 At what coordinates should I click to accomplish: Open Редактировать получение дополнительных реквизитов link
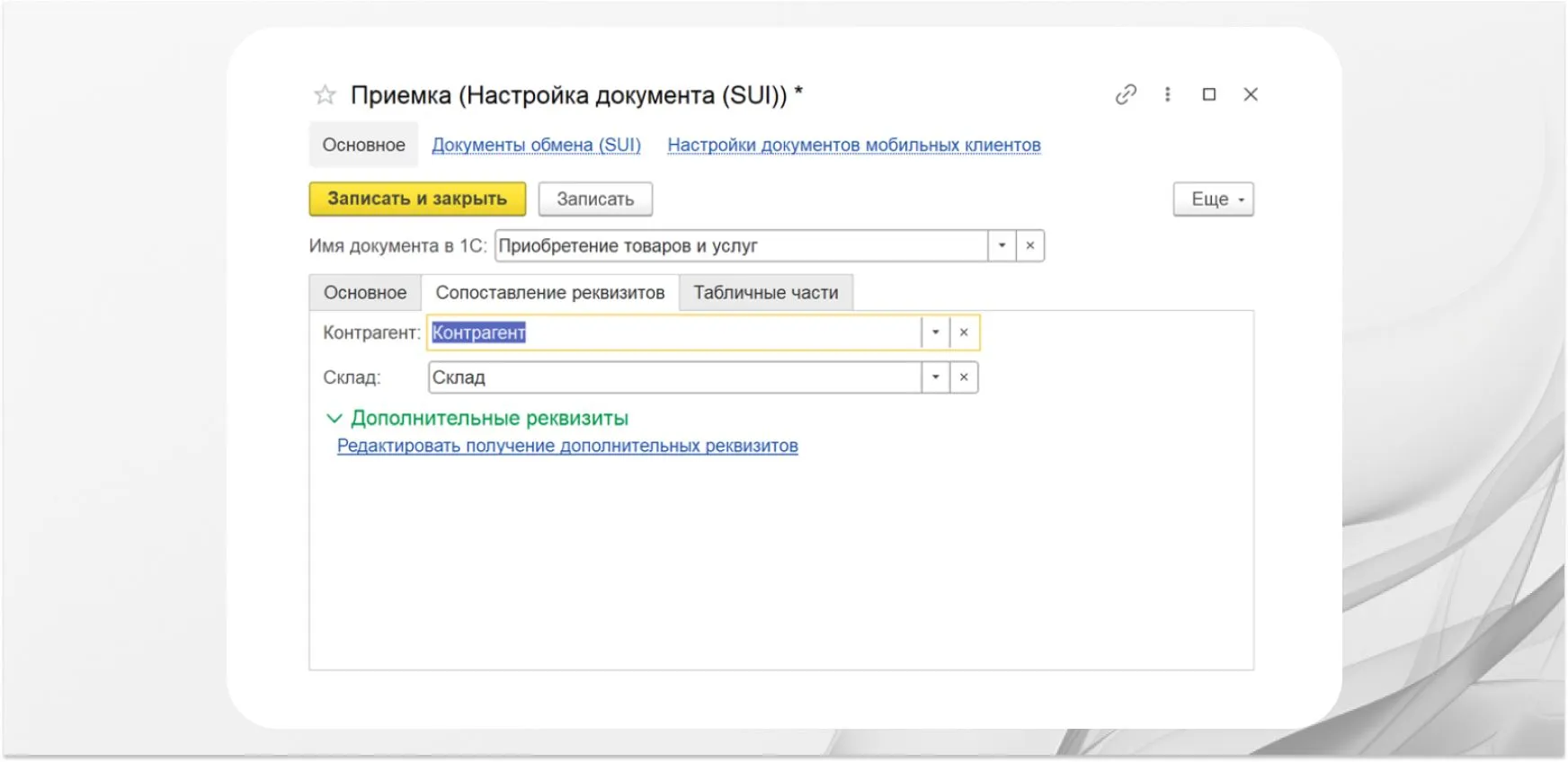567,446
